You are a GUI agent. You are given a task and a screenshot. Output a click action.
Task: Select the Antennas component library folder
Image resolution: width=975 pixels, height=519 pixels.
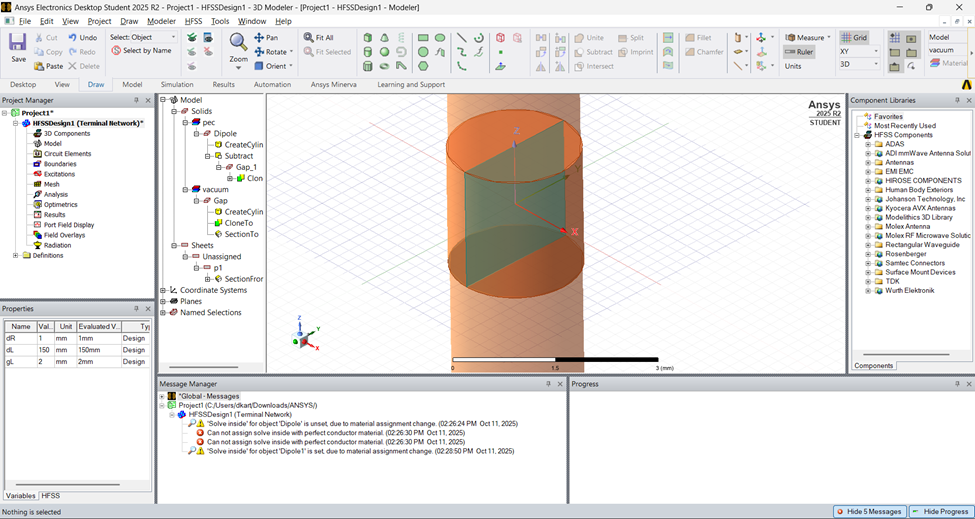(x=899, y=162)
